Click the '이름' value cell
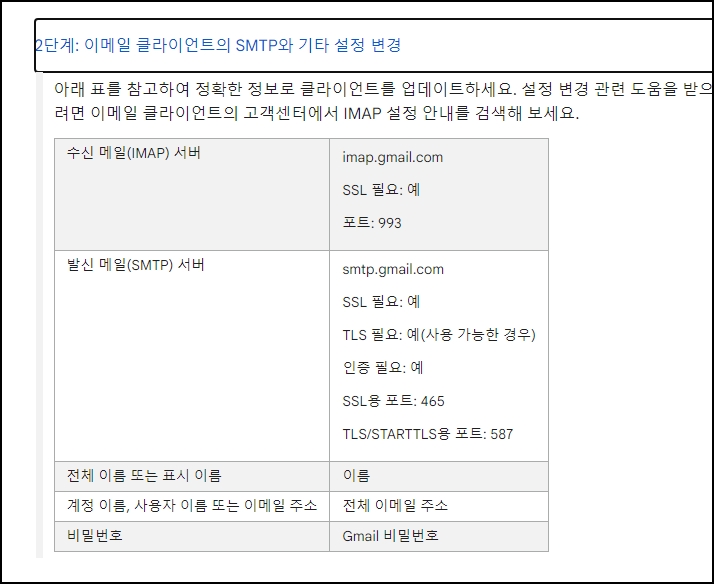The width and height of the screenshot is (714, 584). (x=439, y=476)
